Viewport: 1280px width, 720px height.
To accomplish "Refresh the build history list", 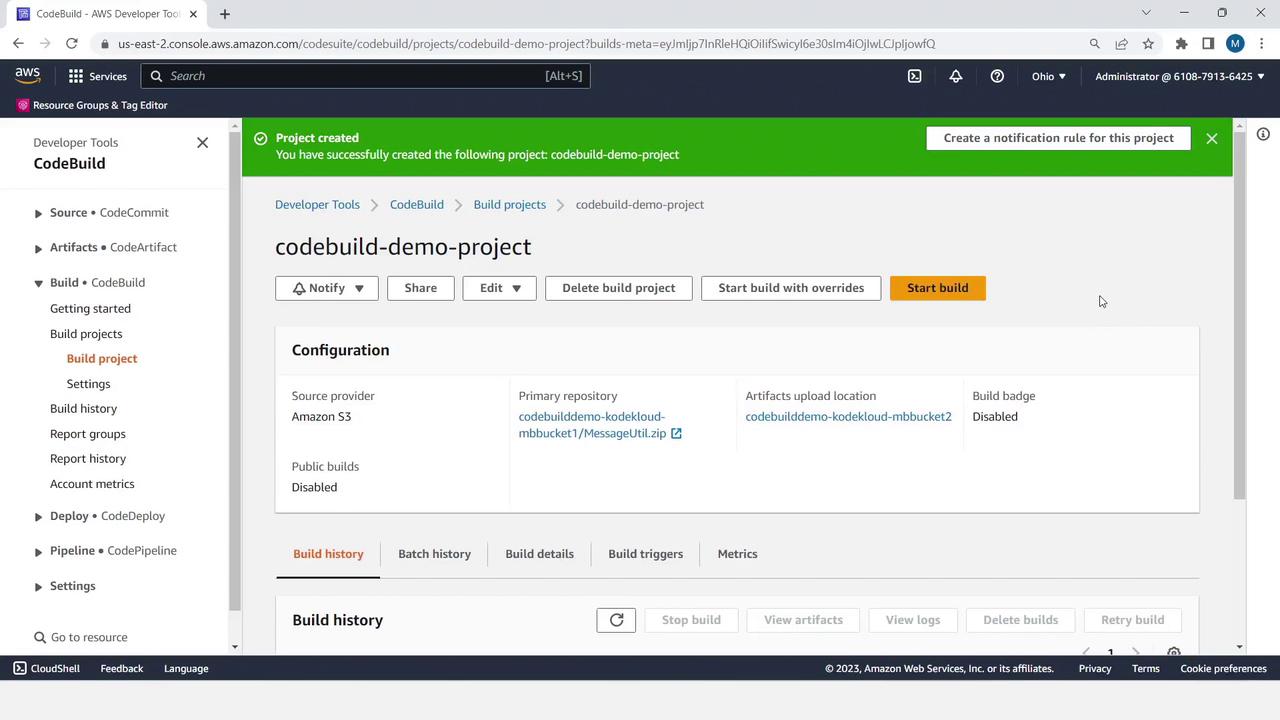I will 616,620.
